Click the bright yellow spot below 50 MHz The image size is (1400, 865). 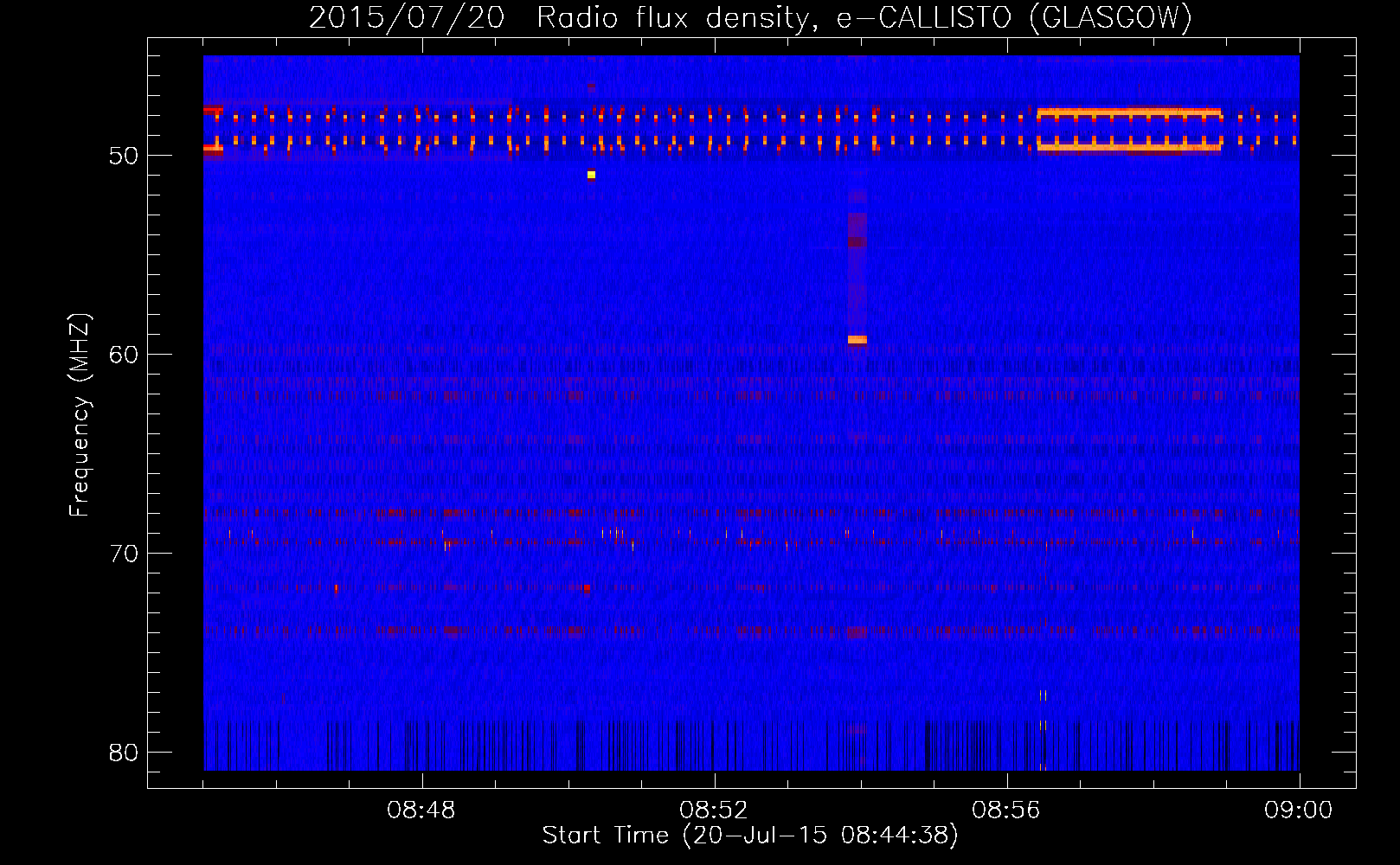pos(591,175)
